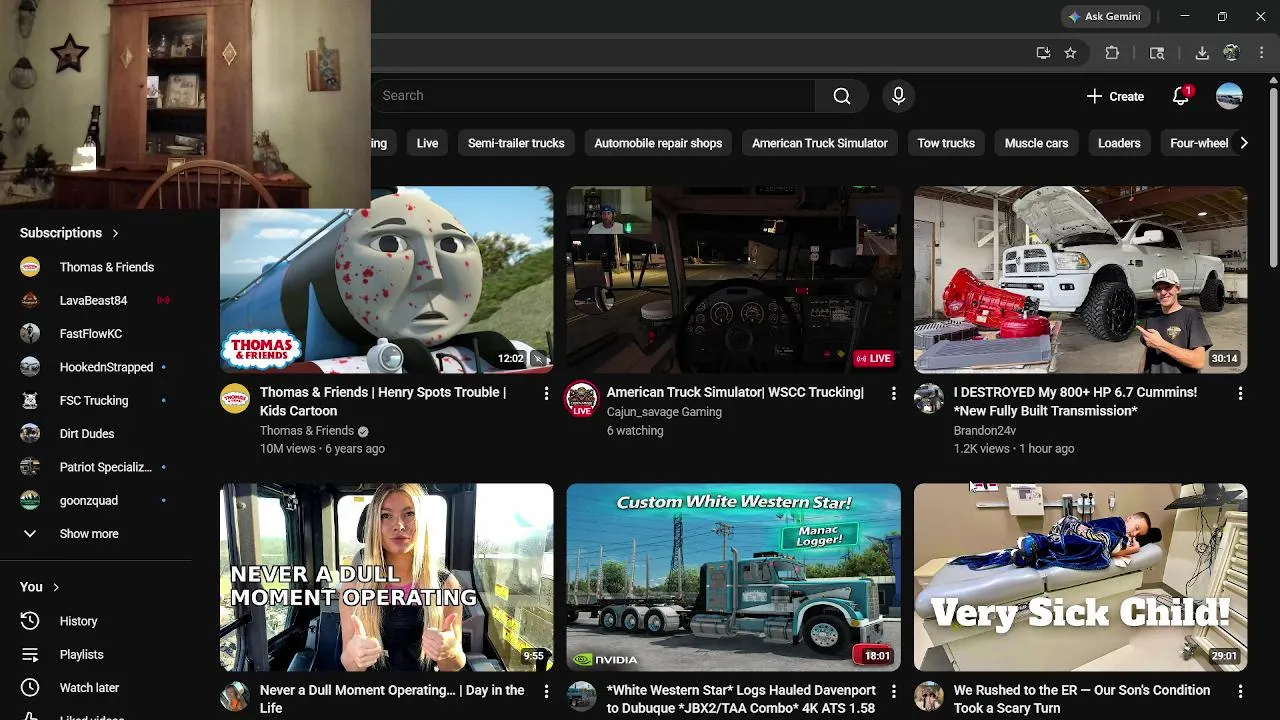Open the Watch later clock icon

click(30, 688)
